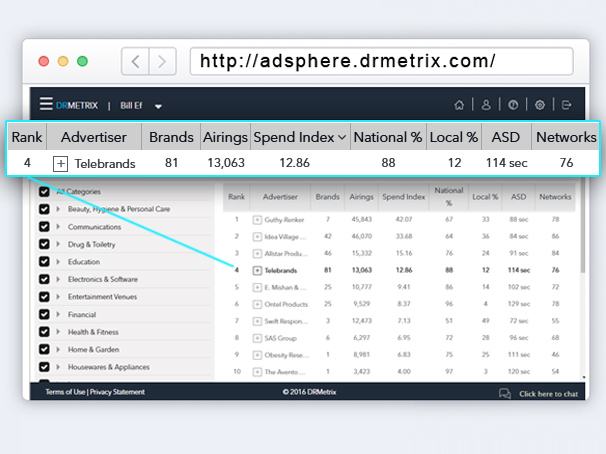This screenshot has height=454, width=606.
Task: Uncheck Electronics & Software checkbox
Action: coord(44,279)
